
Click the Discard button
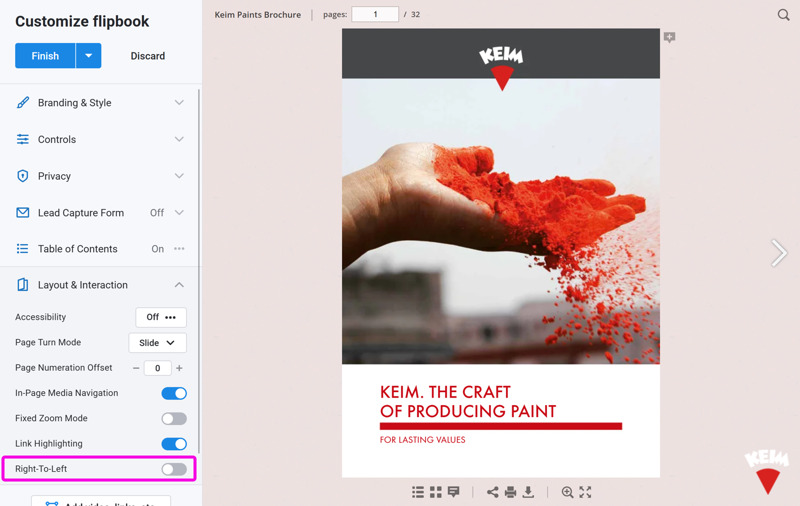pos(147,56)
